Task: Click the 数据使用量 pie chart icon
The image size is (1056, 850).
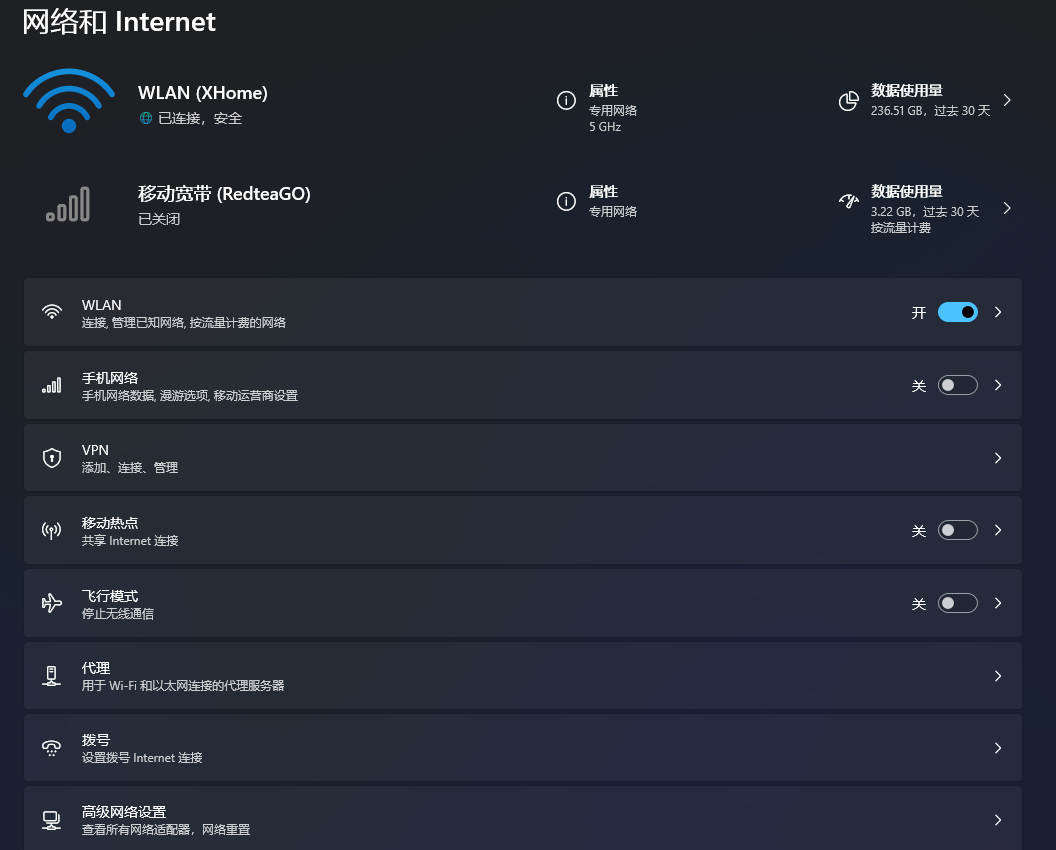Action: pyautogui.click(x=848, y=101)
